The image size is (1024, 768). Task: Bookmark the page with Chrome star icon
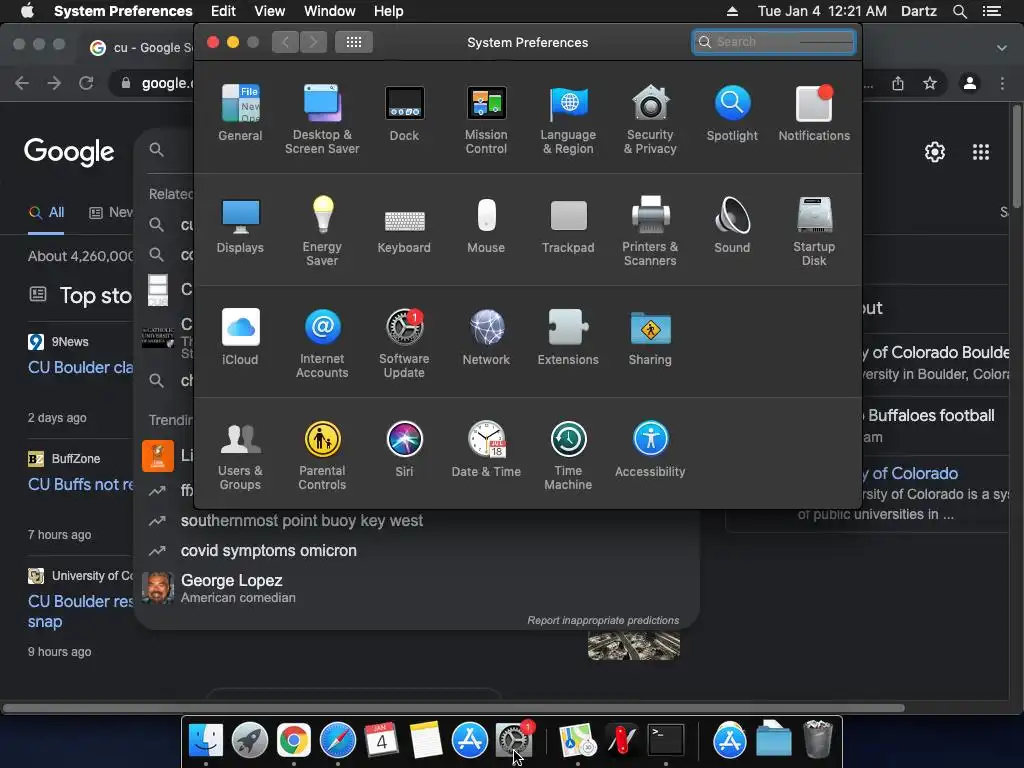click(930, 83)
